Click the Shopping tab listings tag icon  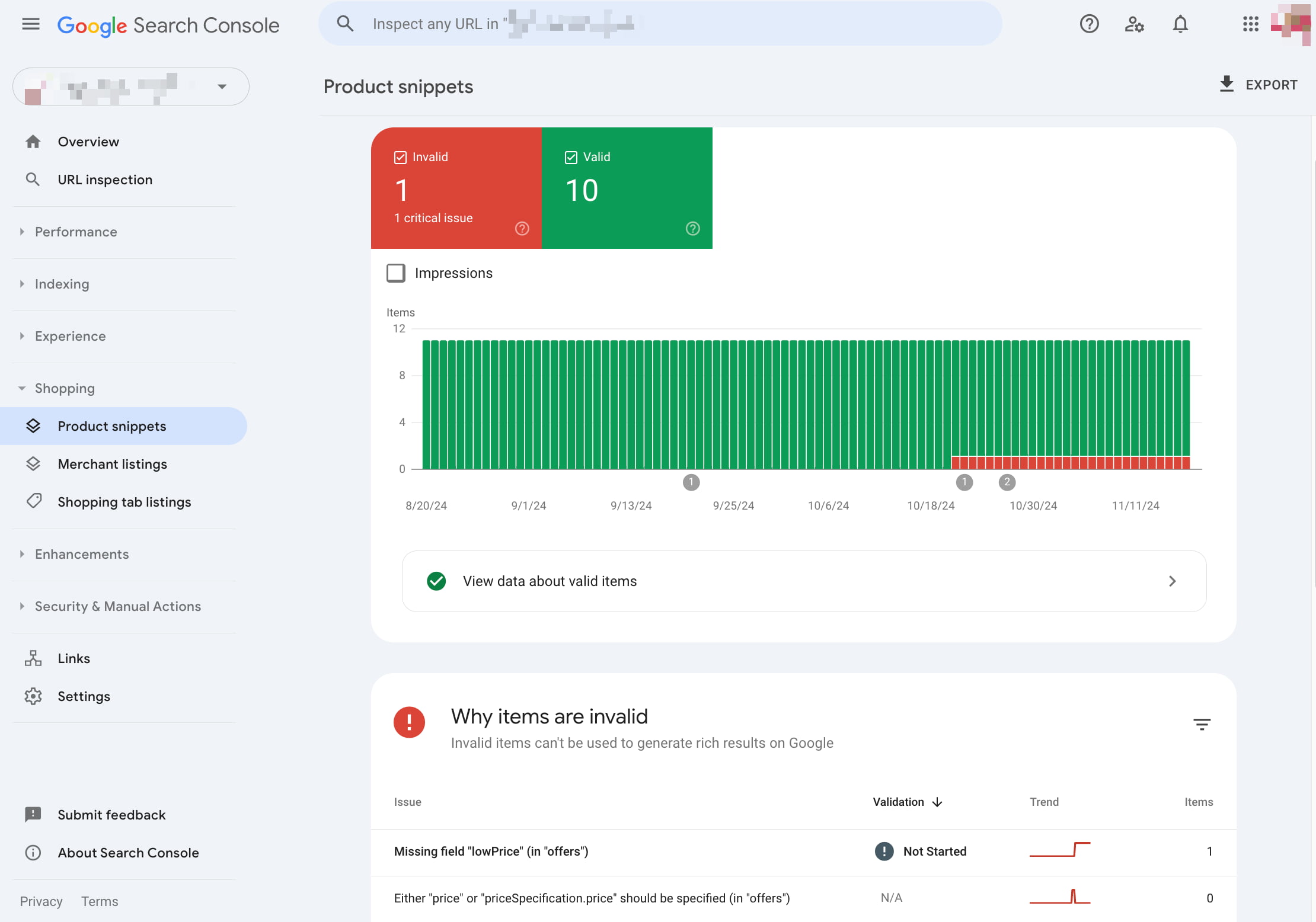coord(33,501)
